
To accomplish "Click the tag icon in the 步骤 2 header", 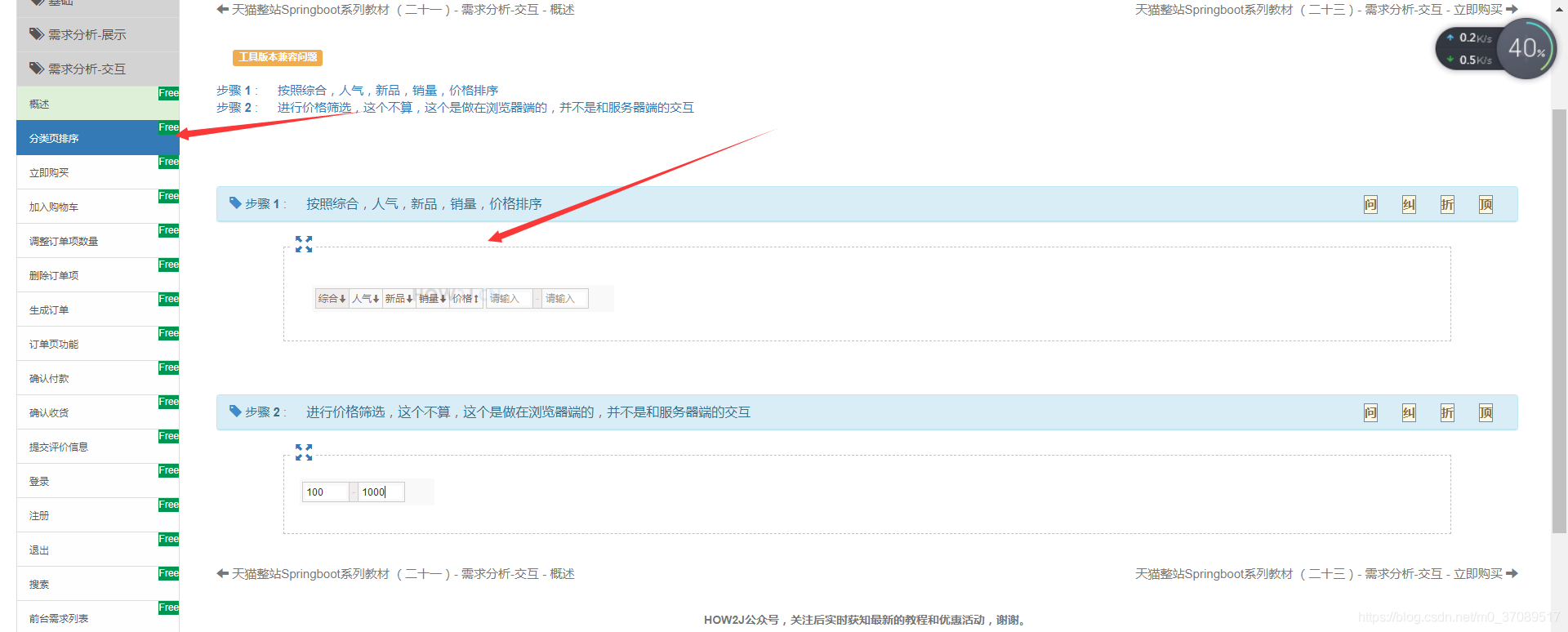I will point(235,411).
